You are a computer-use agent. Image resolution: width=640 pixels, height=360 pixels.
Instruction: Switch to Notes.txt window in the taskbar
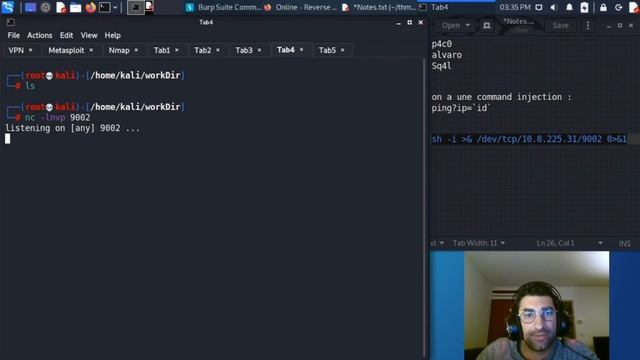coord(380,7)
